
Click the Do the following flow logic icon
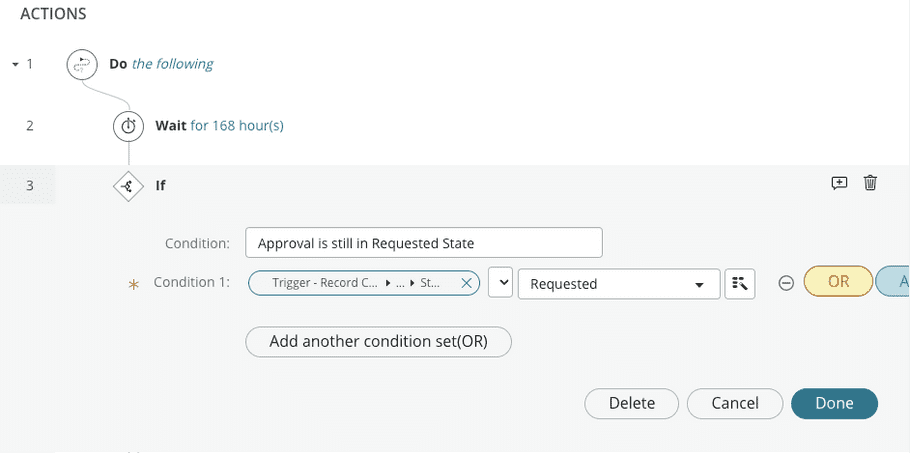[81, 64]
